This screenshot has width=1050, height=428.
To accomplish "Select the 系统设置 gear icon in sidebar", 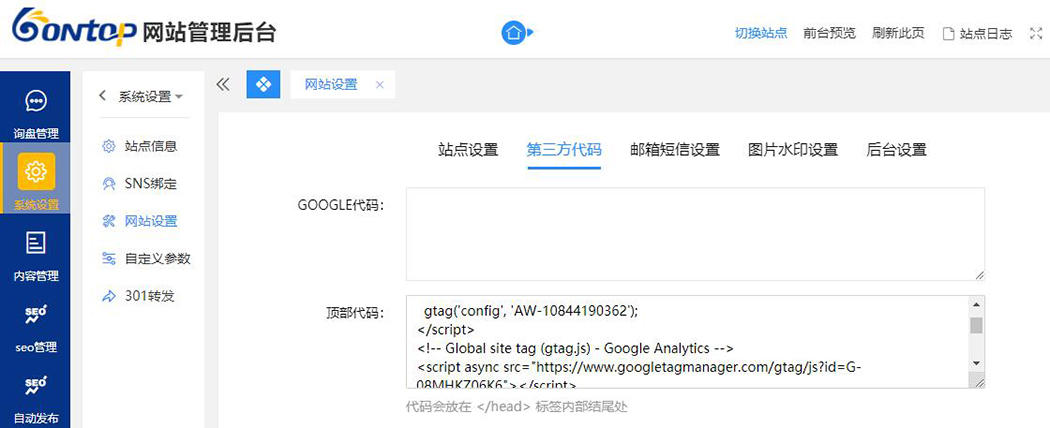I will pyautogui.click(x=36, y=172).
